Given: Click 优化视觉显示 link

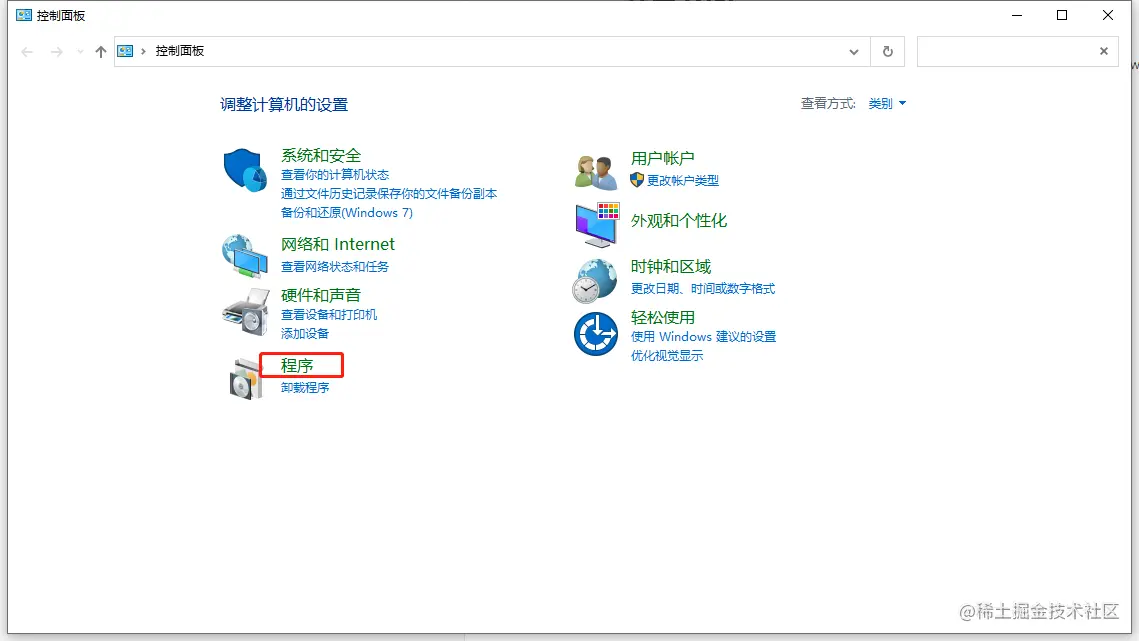Looking at the screenshot, I should [x=667, y=356].
